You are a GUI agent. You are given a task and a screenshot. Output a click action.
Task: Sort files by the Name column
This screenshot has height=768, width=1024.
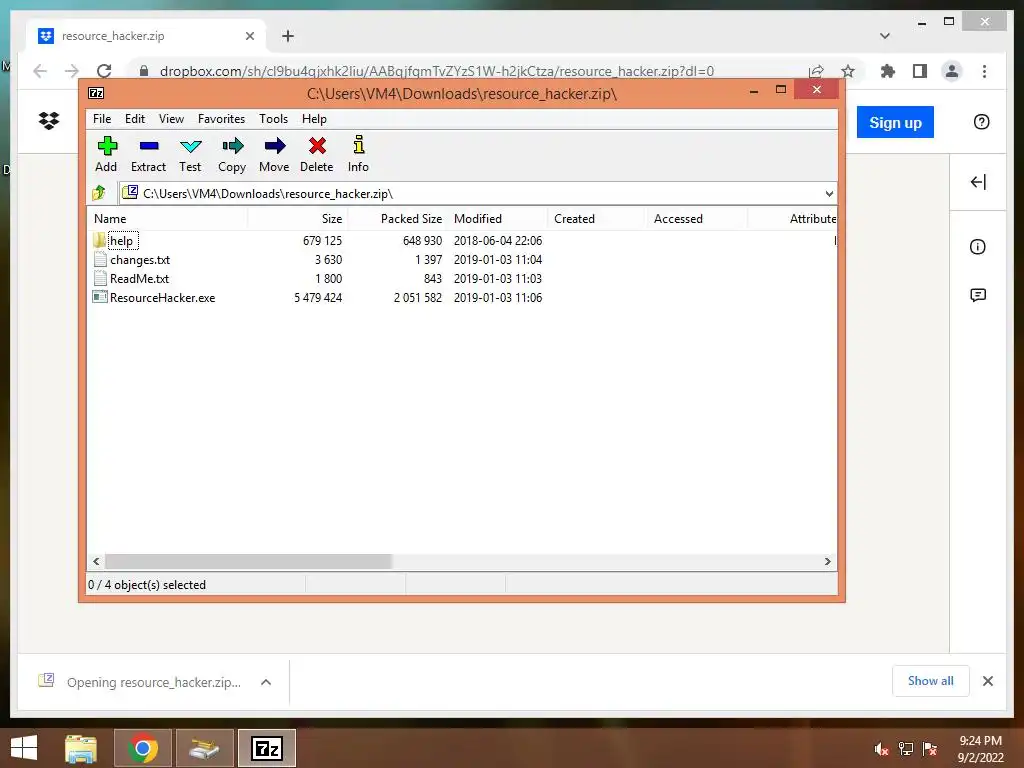pyautogui.click(x=167, y=219)
